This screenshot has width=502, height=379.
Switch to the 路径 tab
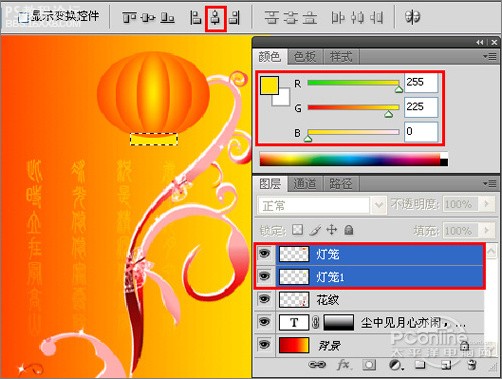point(341,184)
